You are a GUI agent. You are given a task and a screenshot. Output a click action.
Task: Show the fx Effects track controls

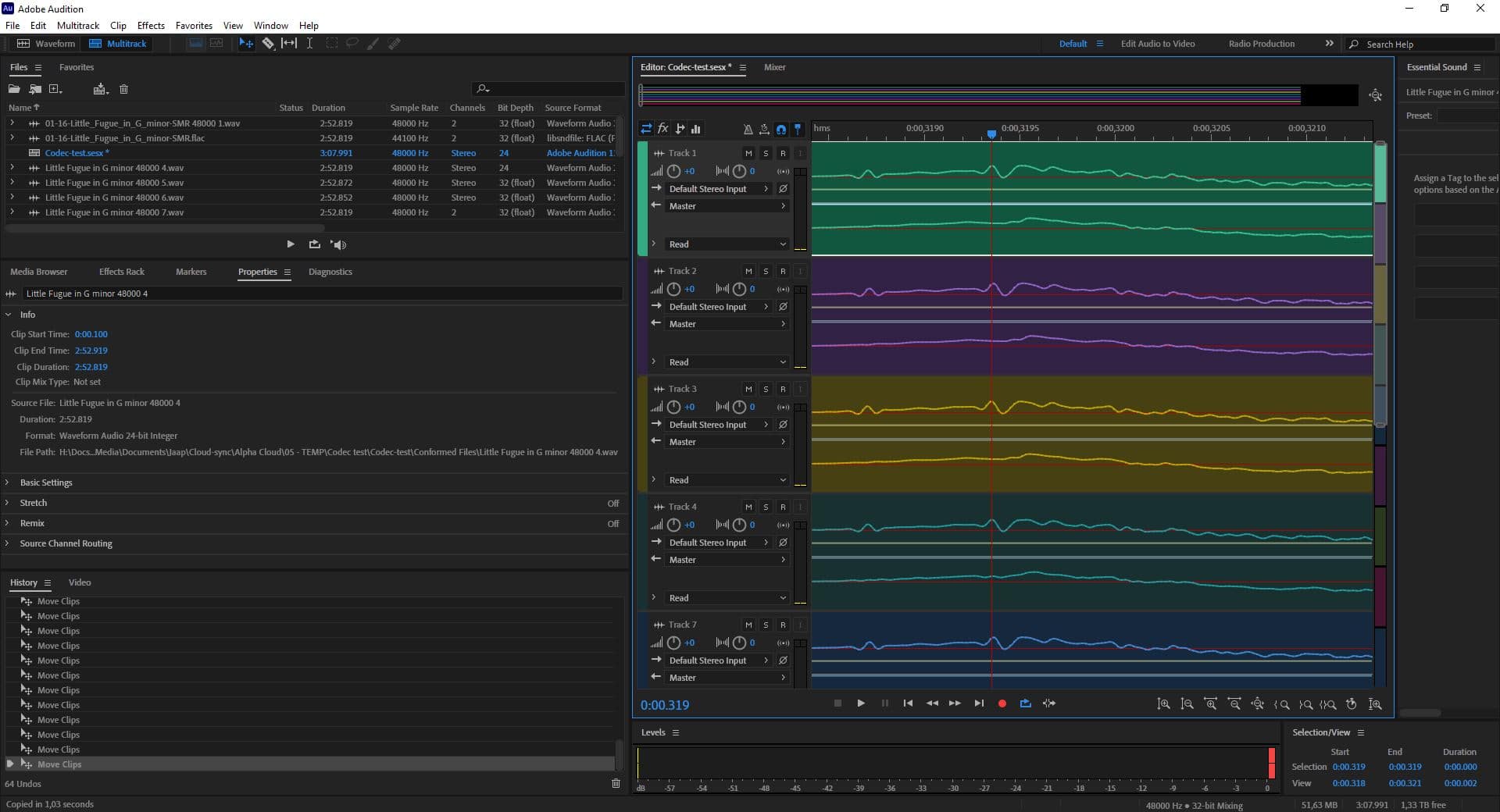662,129
